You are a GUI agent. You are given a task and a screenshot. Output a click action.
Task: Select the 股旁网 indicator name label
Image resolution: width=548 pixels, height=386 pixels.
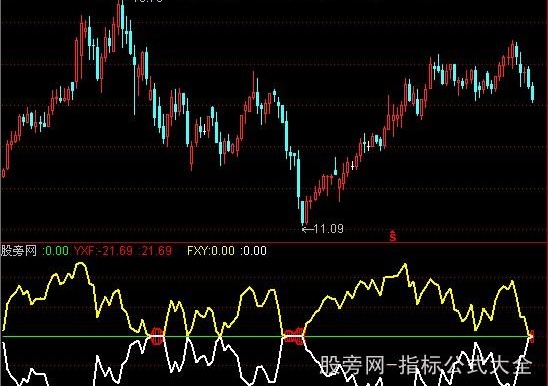tap(19, 251)
